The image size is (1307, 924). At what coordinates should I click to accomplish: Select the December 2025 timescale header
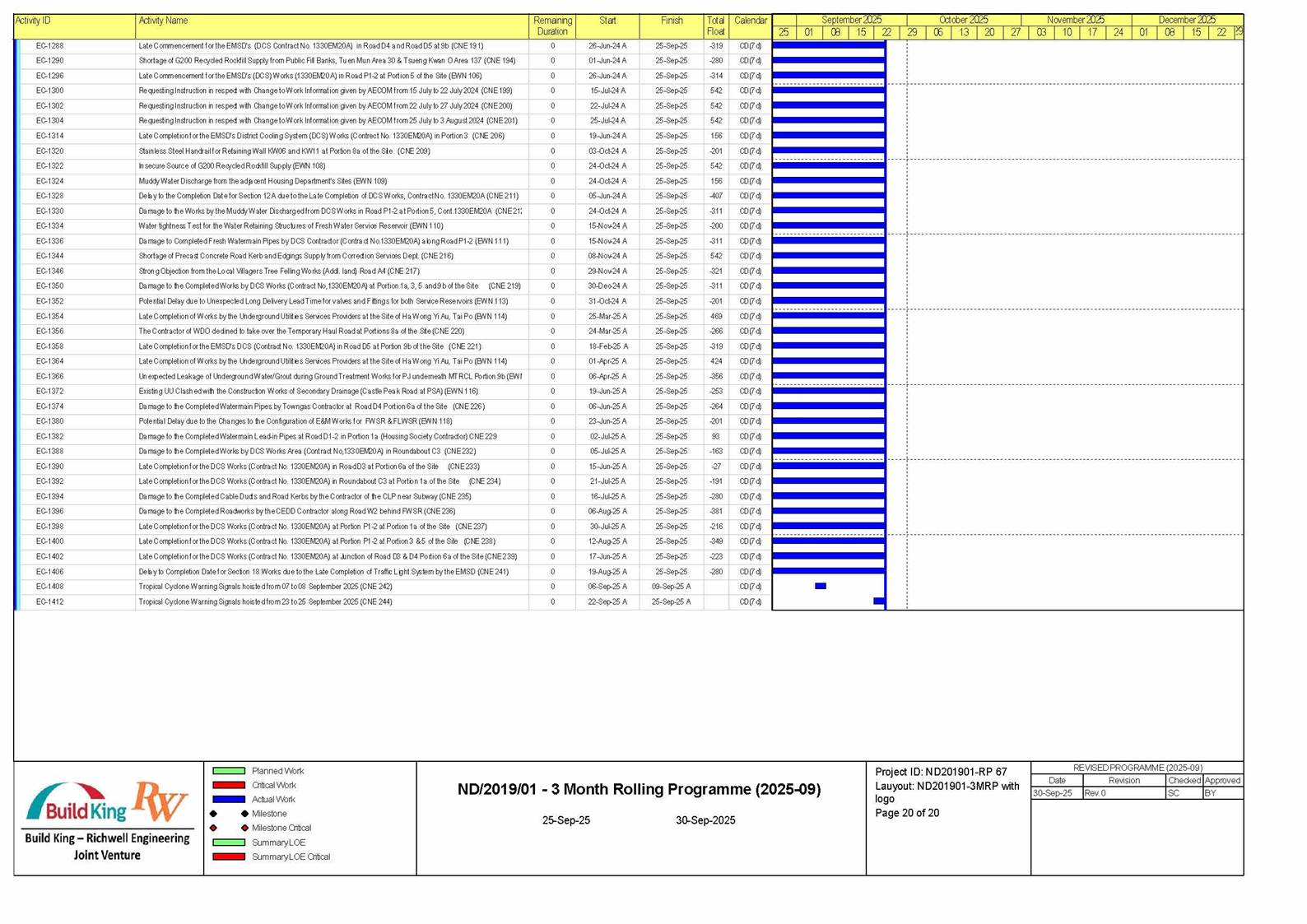click(x=1186, y=20)
